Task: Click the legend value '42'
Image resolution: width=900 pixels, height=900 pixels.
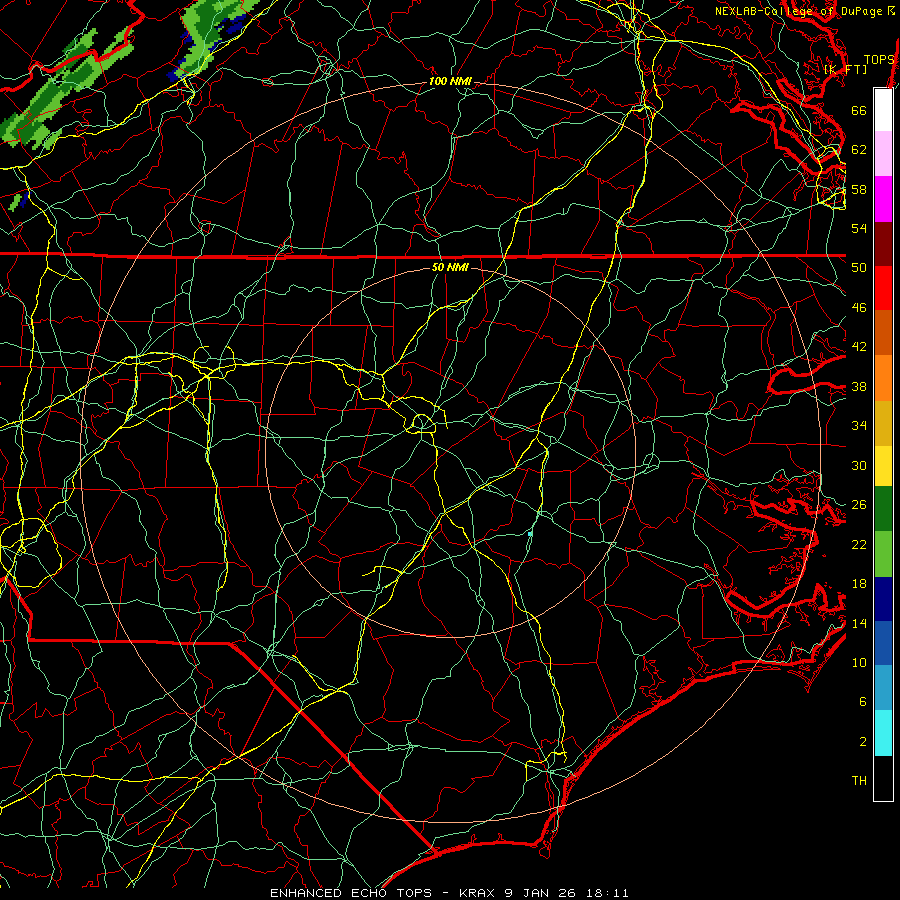Action: [859, 347]
